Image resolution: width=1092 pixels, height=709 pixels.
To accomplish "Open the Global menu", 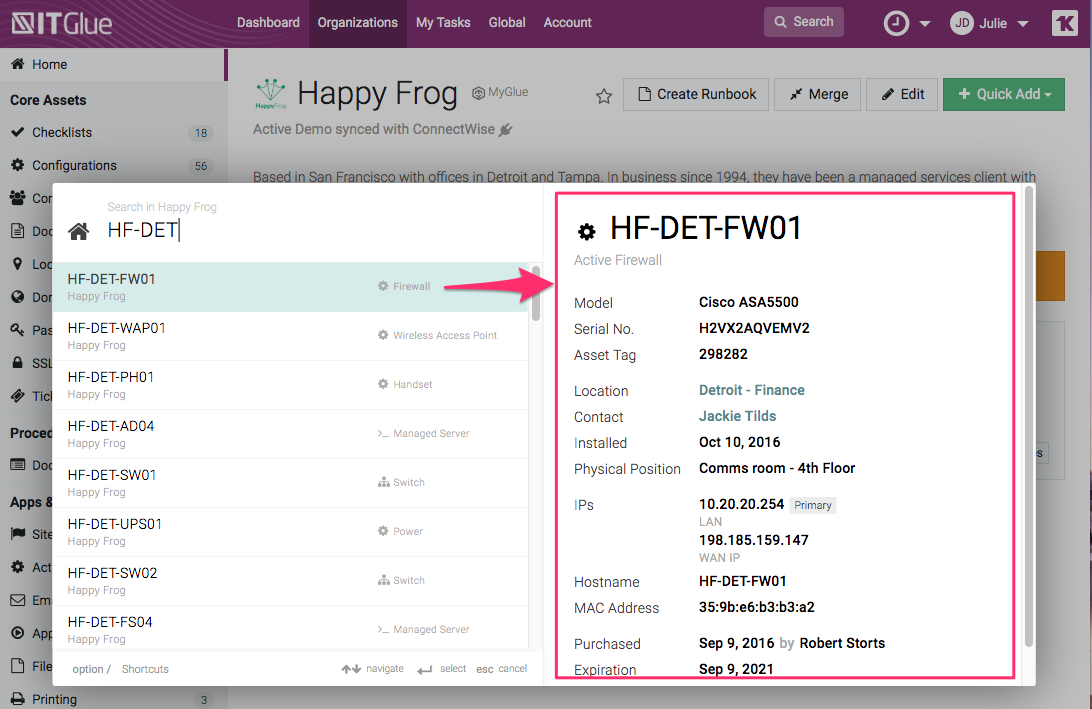I will 507,22.
